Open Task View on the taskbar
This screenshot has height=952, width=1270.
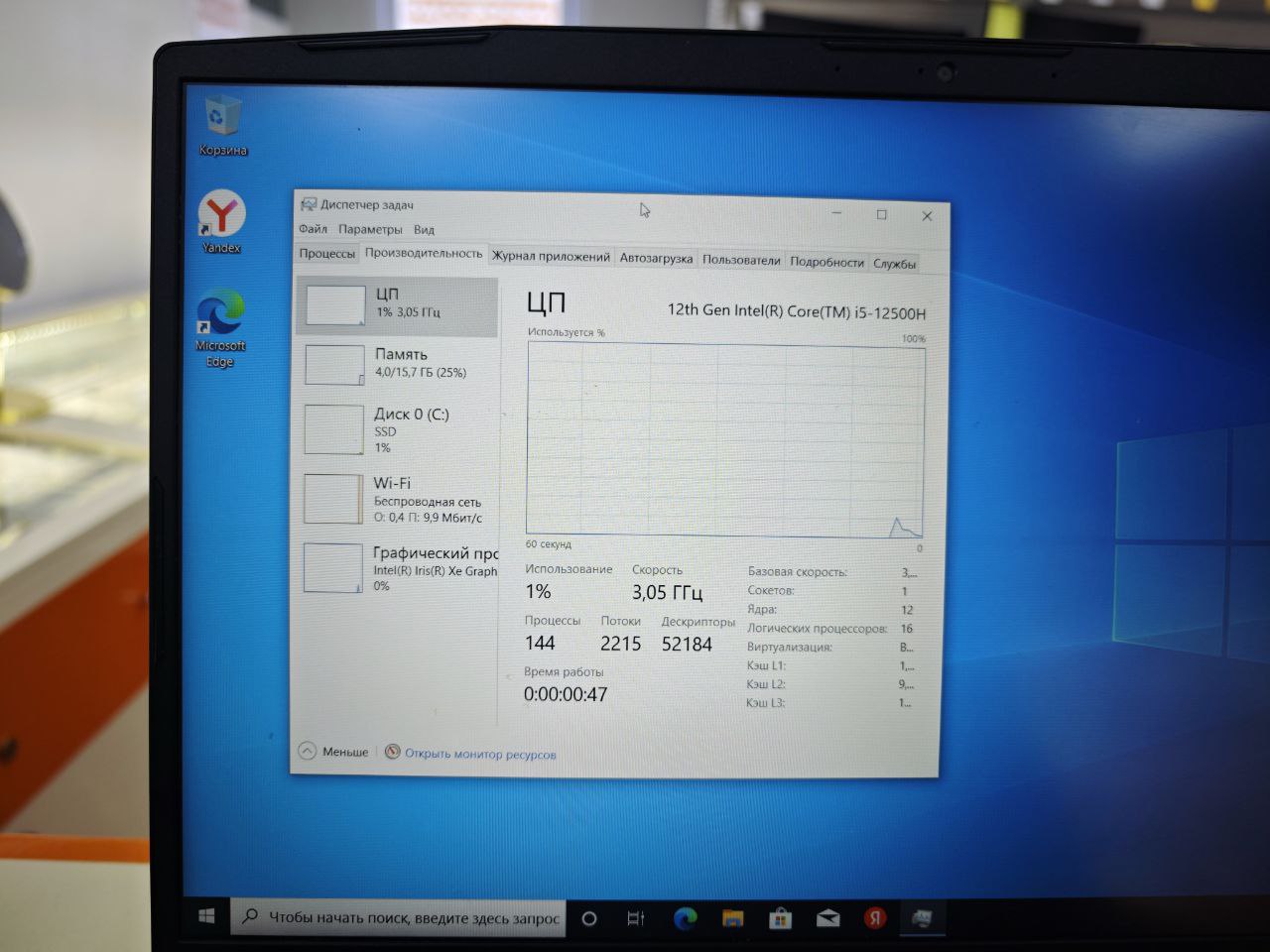[636, 918]
